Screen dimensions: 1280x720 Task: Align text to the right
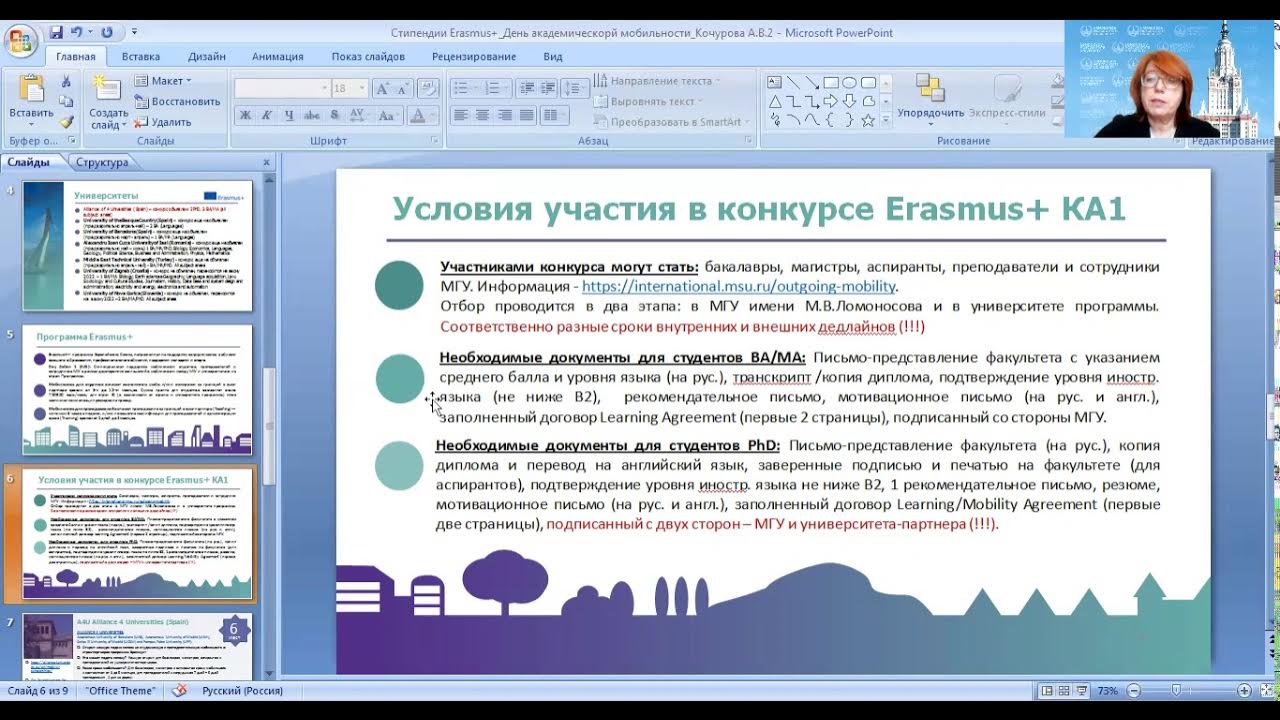[504, 116]
